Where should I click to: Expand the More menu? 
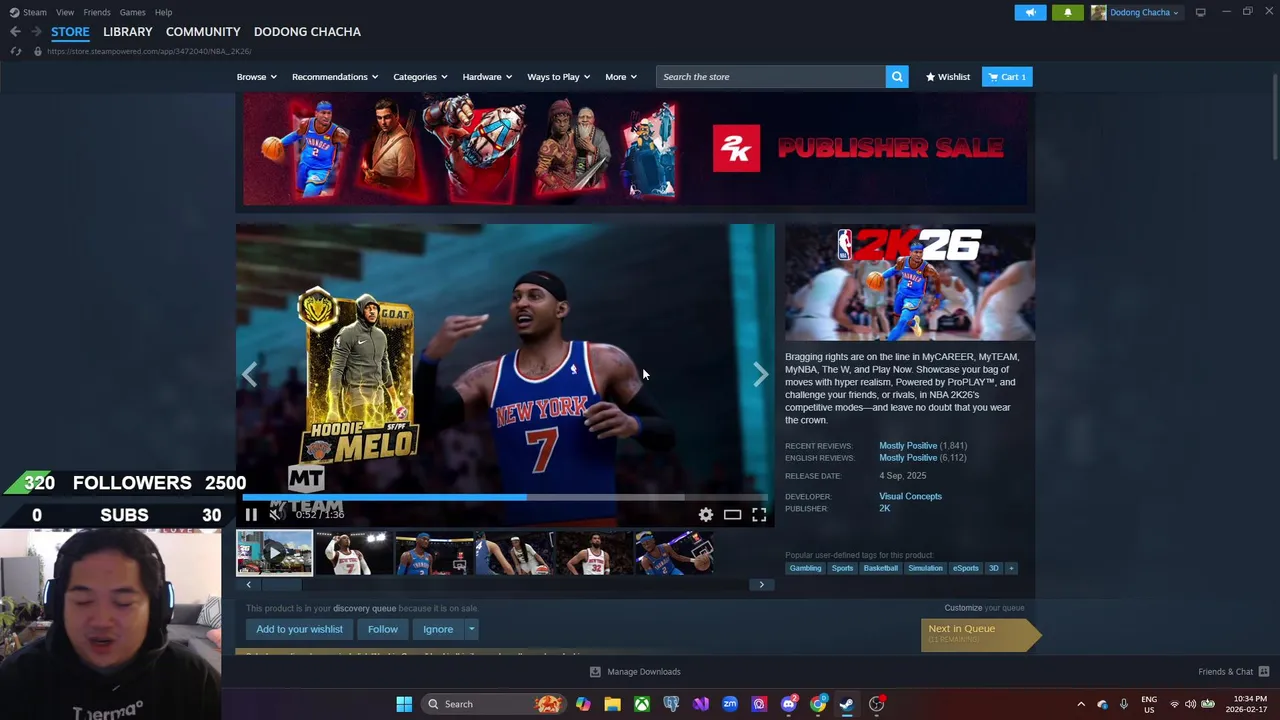click(621, 77)
